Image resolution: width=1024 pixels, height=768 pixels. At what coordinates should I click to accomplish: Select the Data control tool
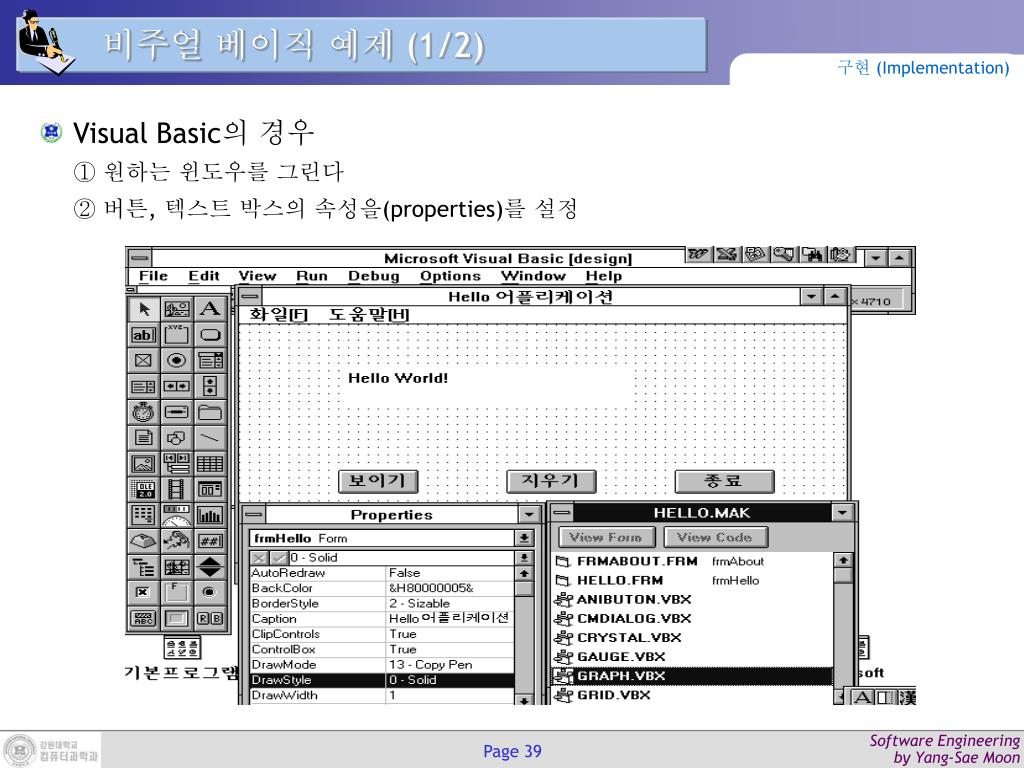pyautogui.click(x=177, y=464)
